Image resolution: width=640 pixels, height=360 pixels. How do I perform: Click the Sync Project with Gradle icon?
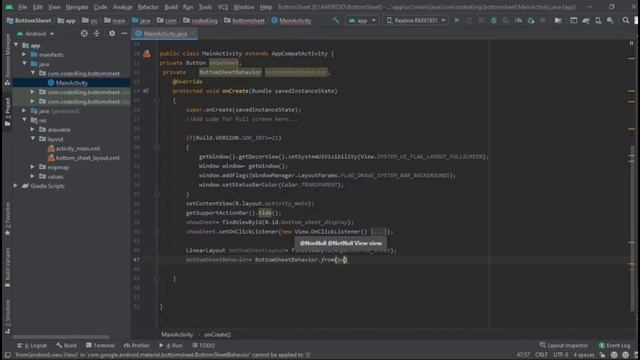586,20
